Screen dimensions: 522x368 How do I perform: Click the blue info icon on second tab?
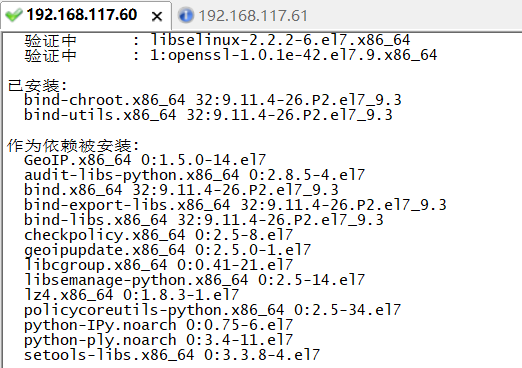point(186,16)
